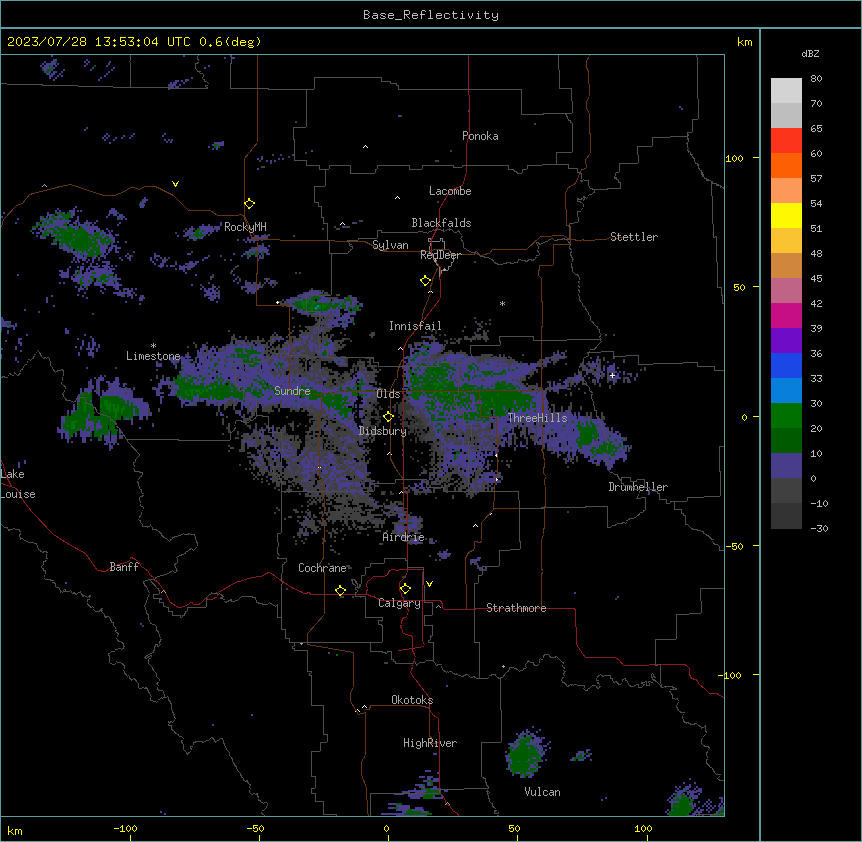Pick the light gray 70–80 dBZ swatch
Image resolution: width=862 pixels, height=842 pixels.
point(786,91)
